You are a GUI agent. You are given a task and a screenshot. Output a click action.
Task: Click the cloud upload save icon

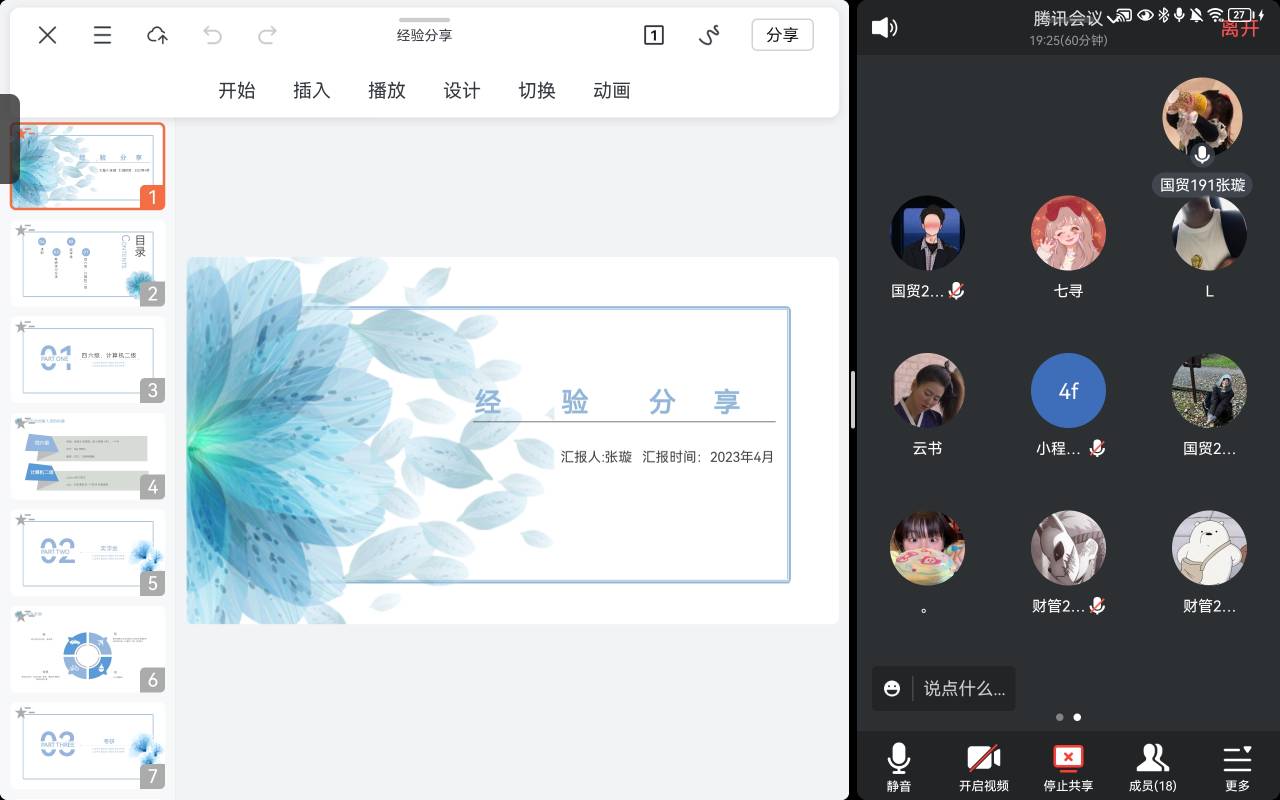pos(157,35)
